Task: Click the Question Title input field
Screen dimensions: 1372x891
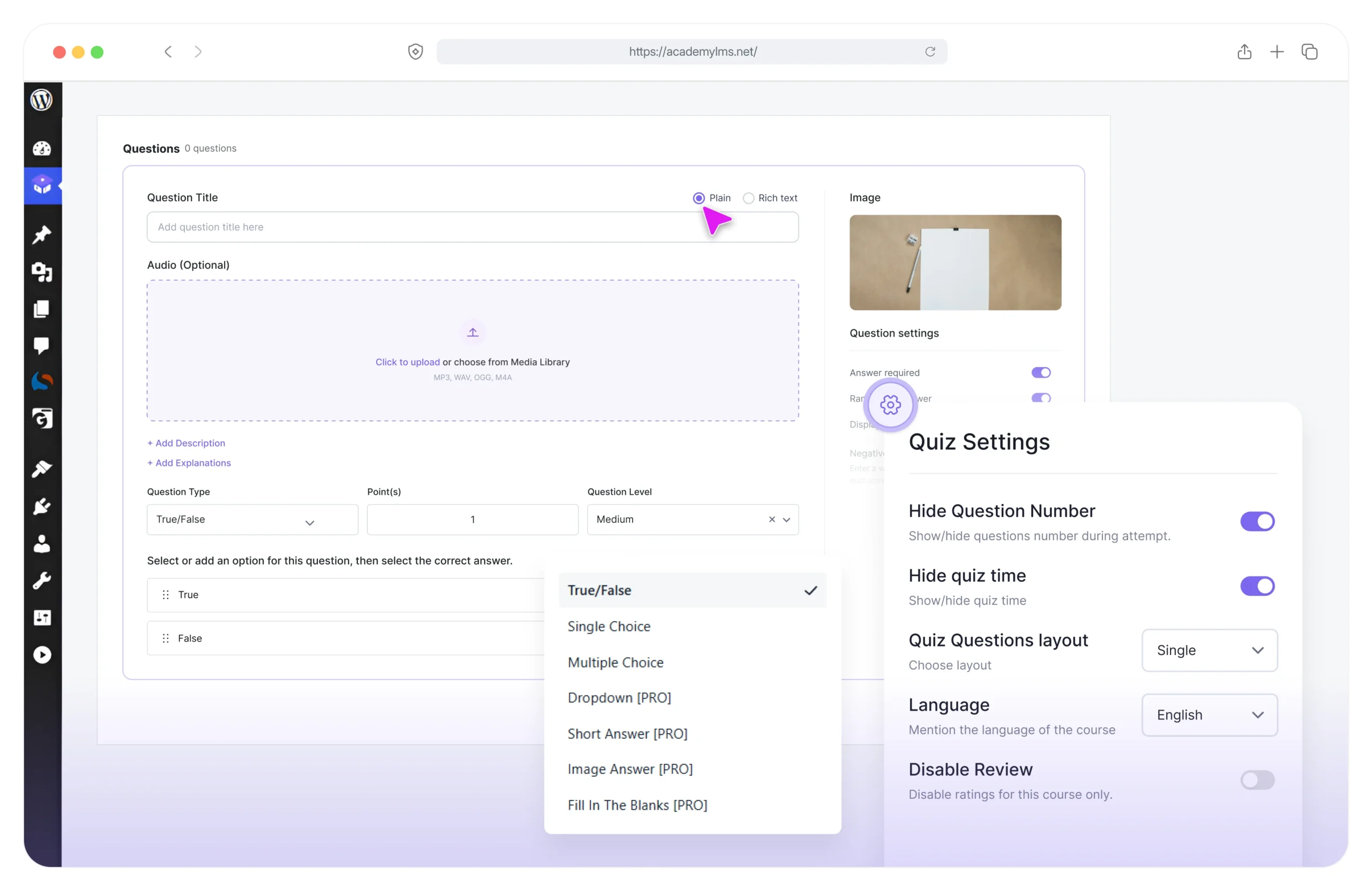Action: [x=473, y=227]
